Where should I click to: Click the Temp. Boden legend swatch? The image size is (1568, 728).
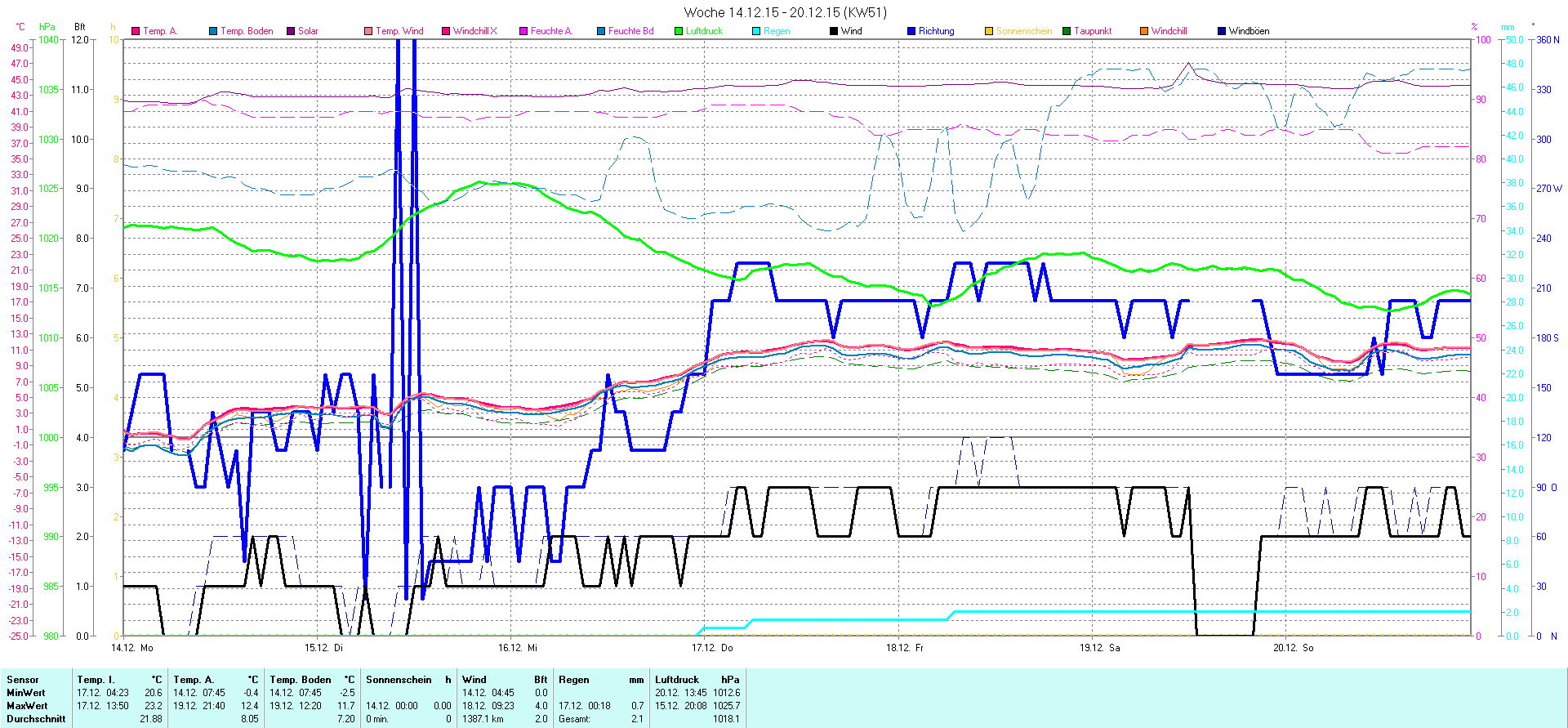point(213,31)
